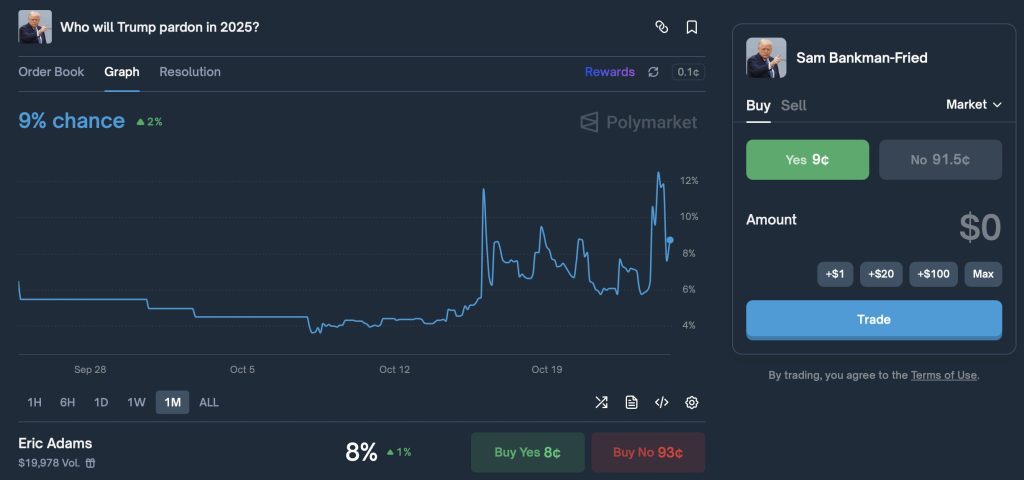Copy the market link icon

(661, 27)
